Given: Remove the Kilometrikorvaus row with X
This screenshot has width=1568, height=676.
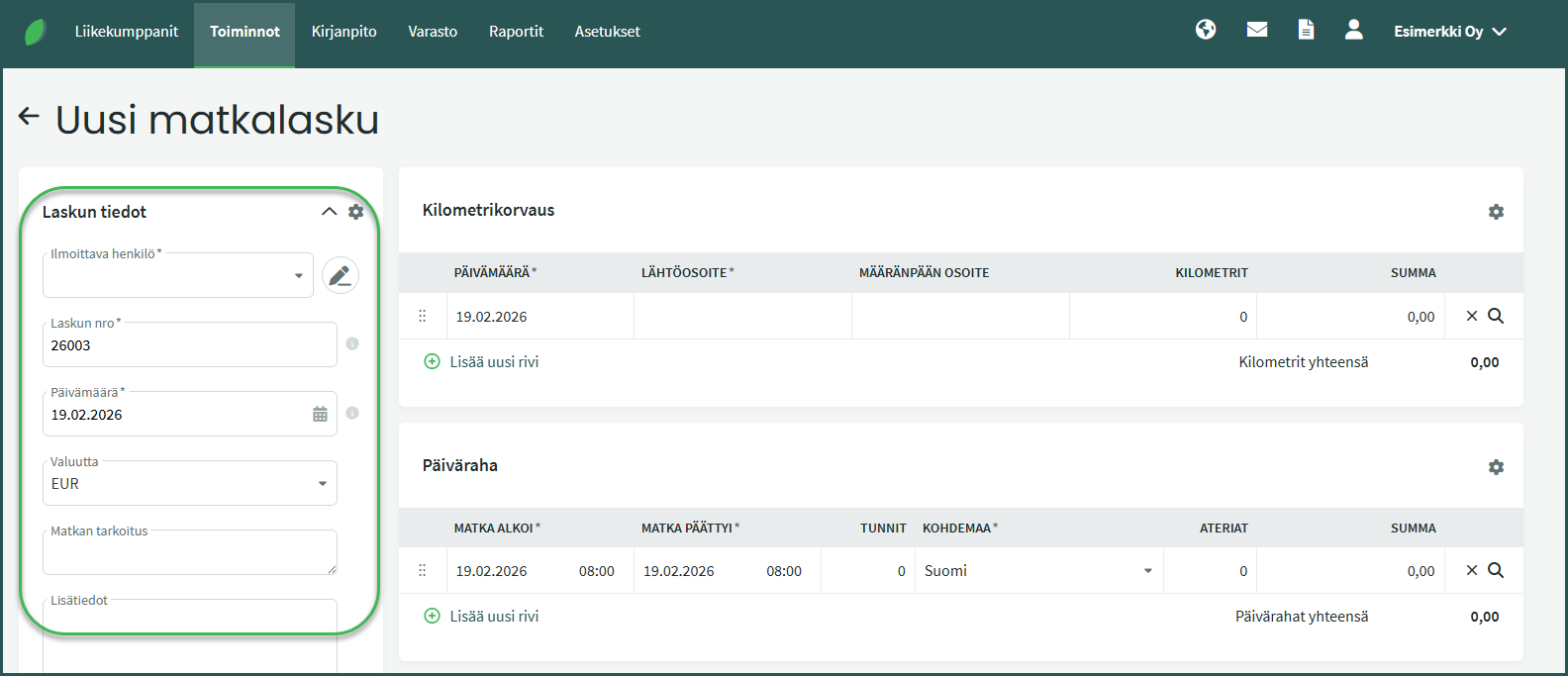Looking at the screenshot, I should (x=1472, y=316).
